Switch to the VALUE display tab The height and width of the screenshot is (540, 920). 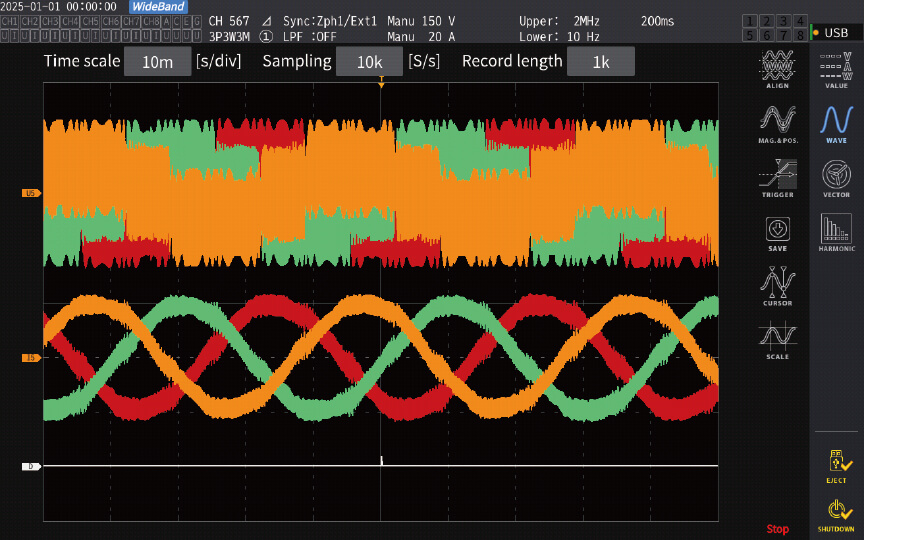point(836,69)
